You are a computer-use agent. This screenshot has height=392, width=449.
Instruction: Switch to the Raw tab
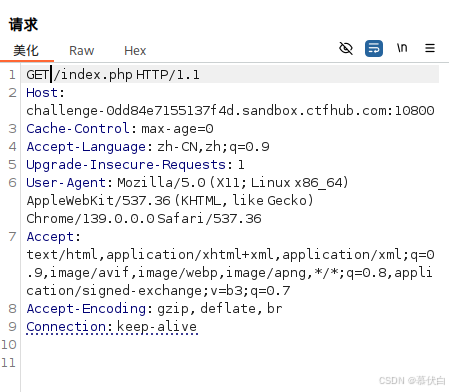pos(81,51)
